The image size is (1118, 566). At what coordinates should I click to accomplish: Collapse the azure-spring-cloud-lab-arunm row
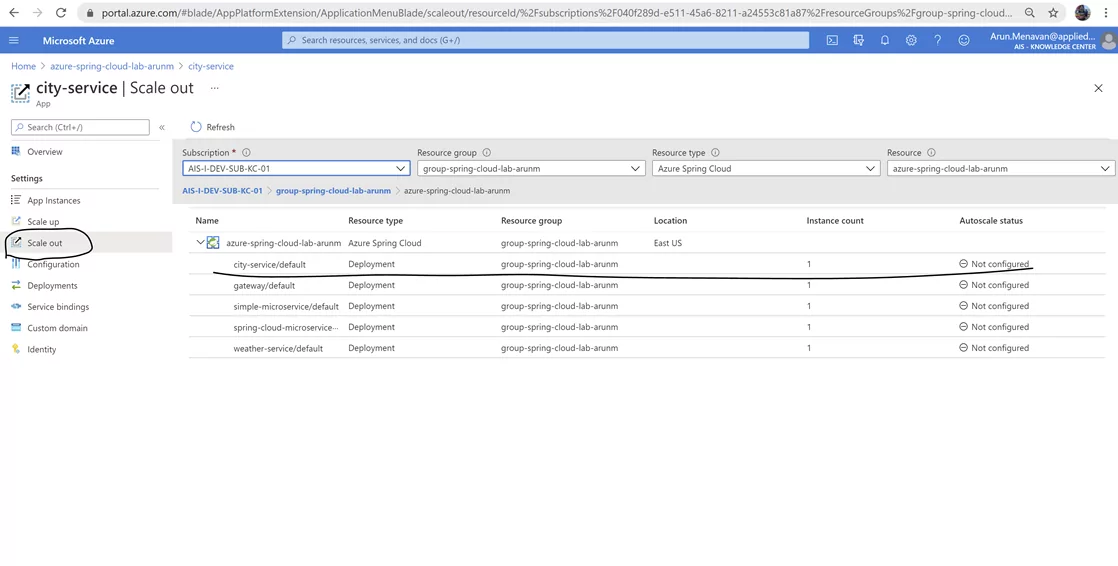tap(200, 243)
